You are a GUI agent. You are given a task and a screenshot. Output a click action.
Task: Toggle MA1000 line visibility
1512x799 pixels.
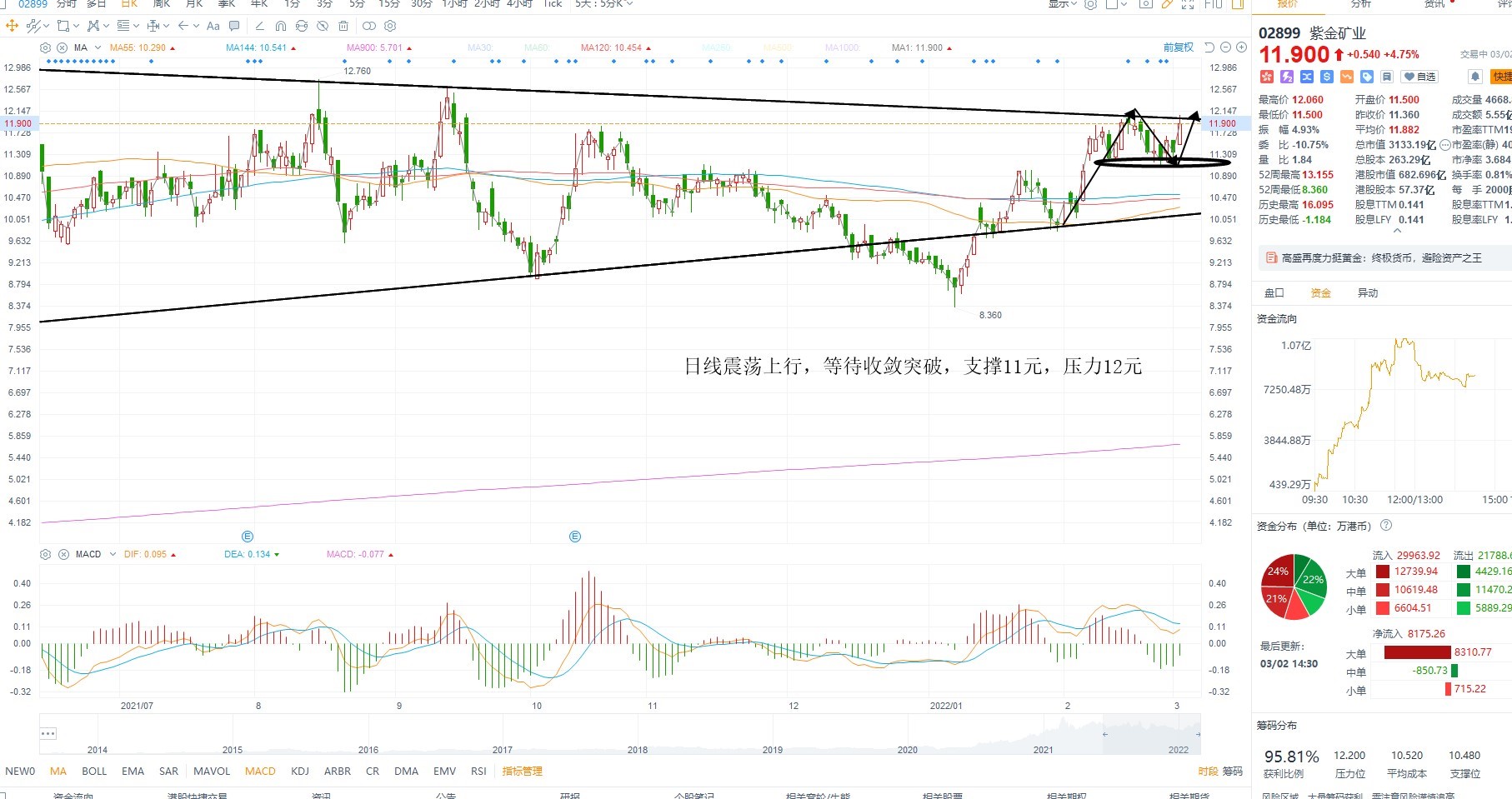[842, 47]
